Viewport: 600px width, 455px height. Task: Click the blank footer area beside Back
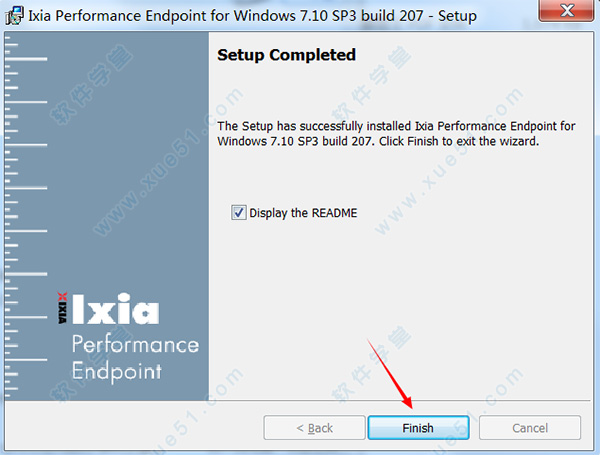[134, 427]
